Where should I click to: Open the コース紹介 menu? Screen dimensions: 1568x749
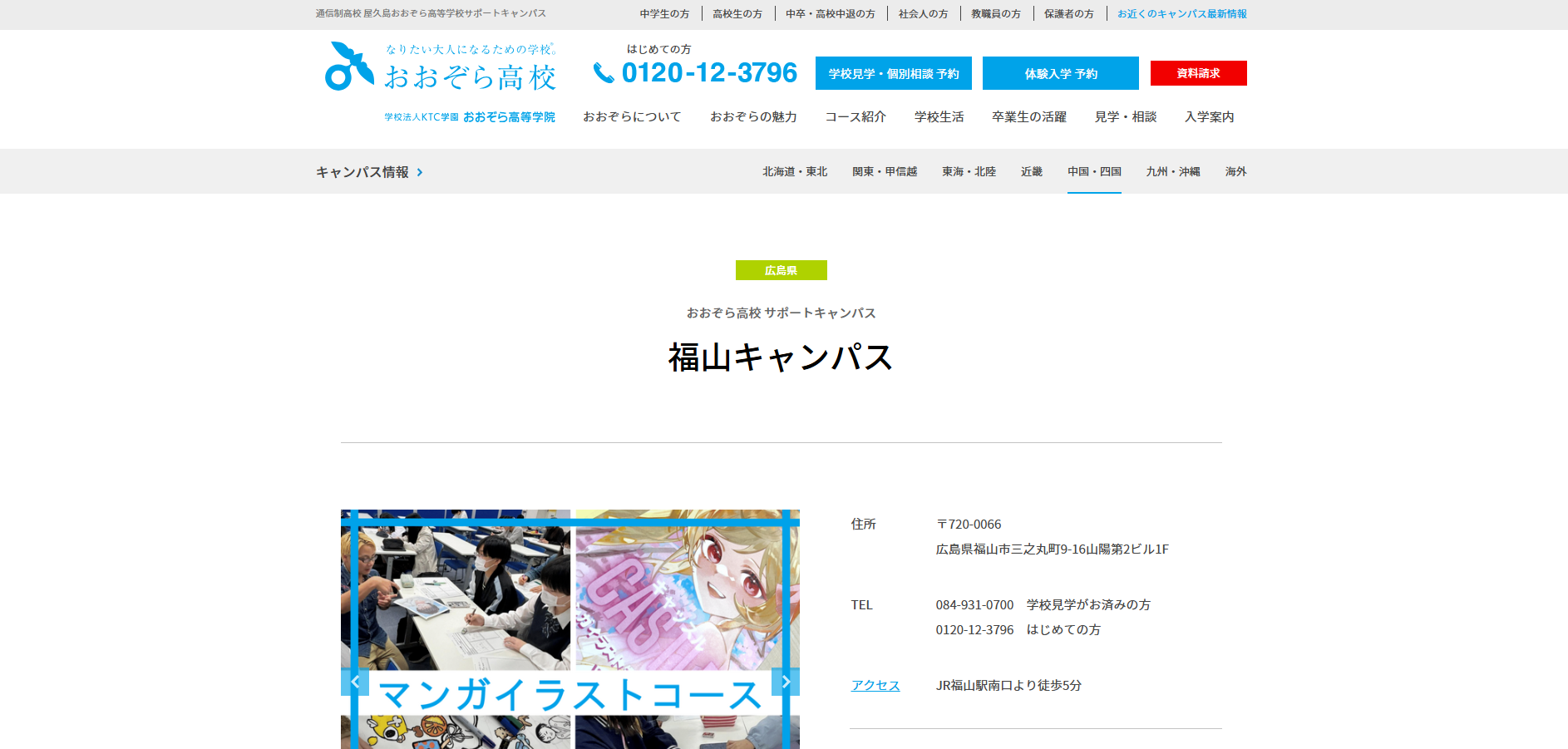tap(855, 117)
